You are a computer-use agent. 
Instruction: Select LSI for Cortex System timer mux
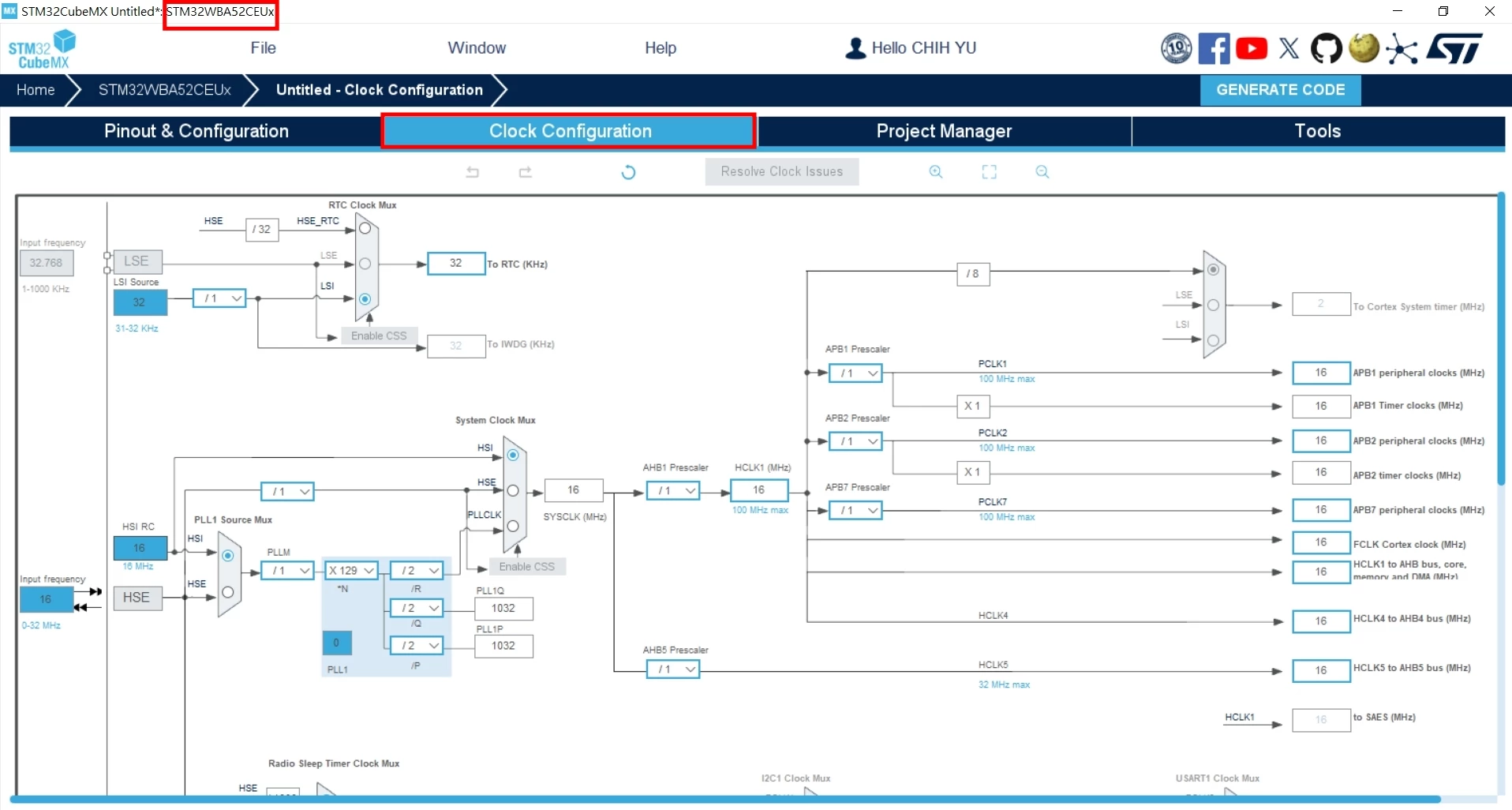coord(1214,341)
